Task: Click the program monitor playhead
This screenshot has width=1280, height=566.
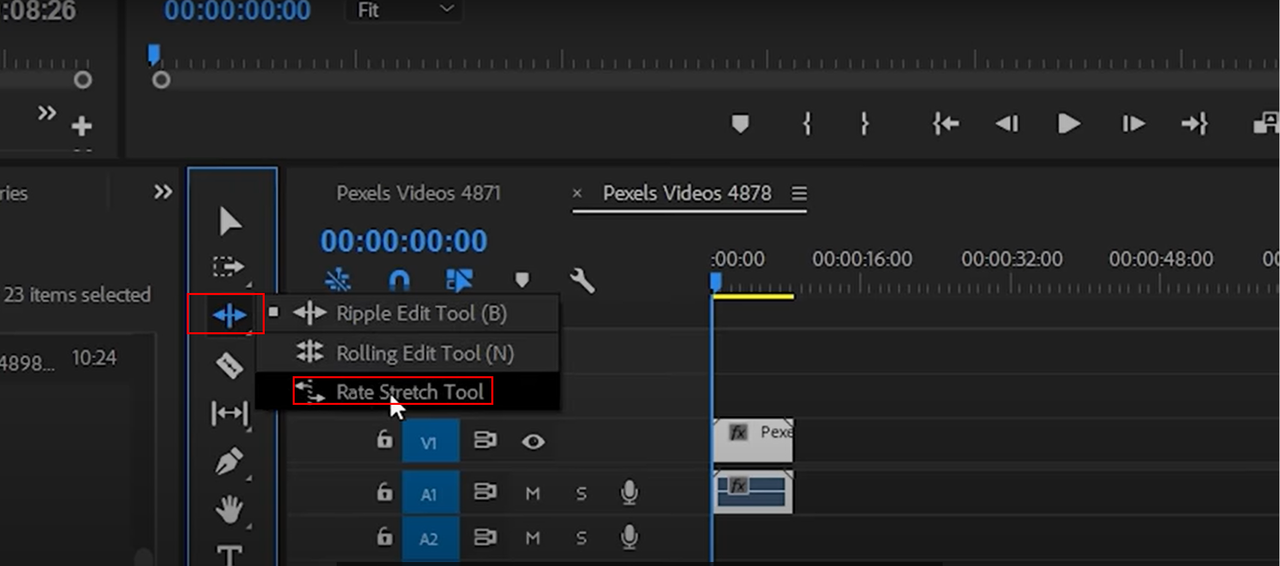Action: click(x=153, y=53)
